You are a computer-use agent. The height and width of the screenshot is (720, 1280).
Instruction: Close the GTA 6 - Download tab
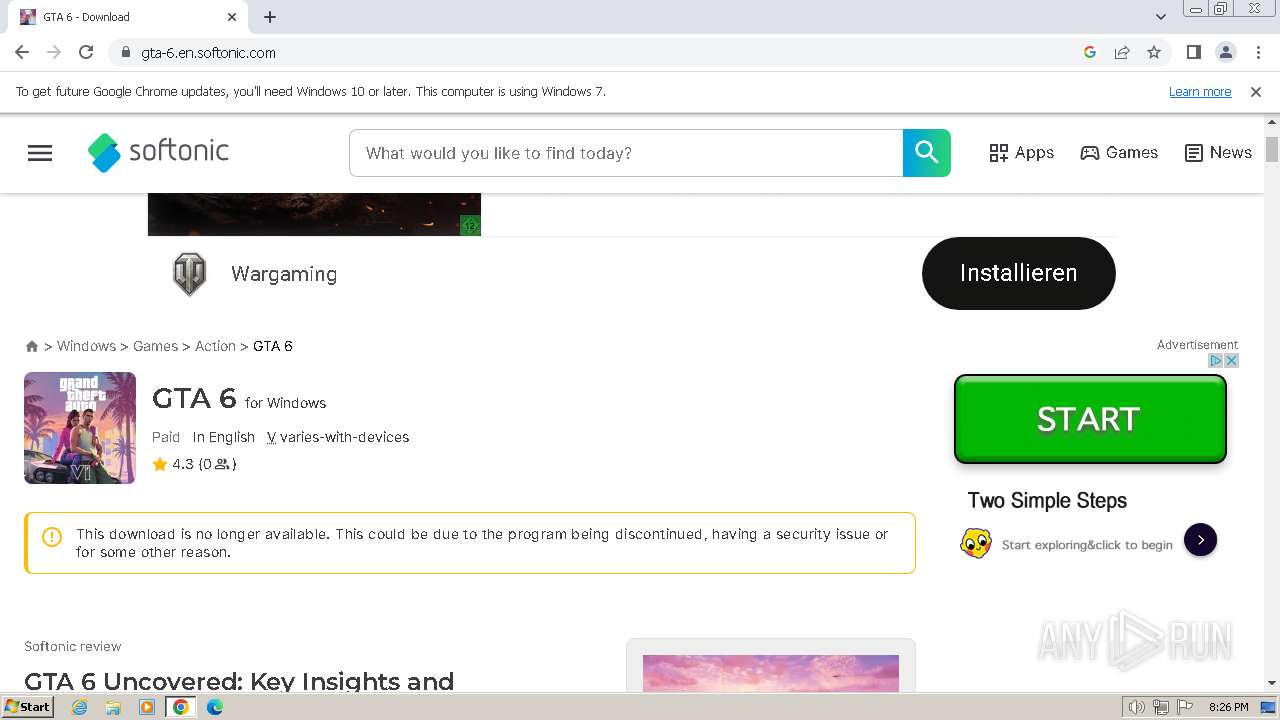(232, 17)
